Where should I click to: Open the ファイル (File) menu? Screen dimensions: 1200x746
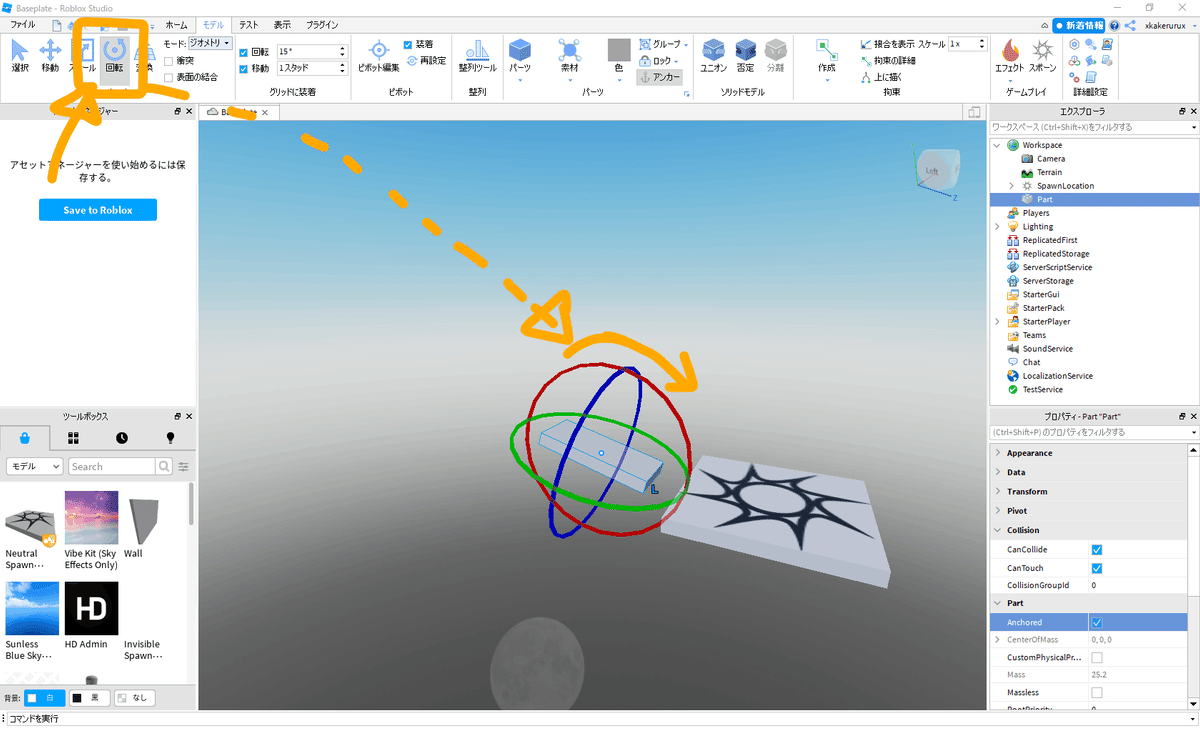click(22, 24)
